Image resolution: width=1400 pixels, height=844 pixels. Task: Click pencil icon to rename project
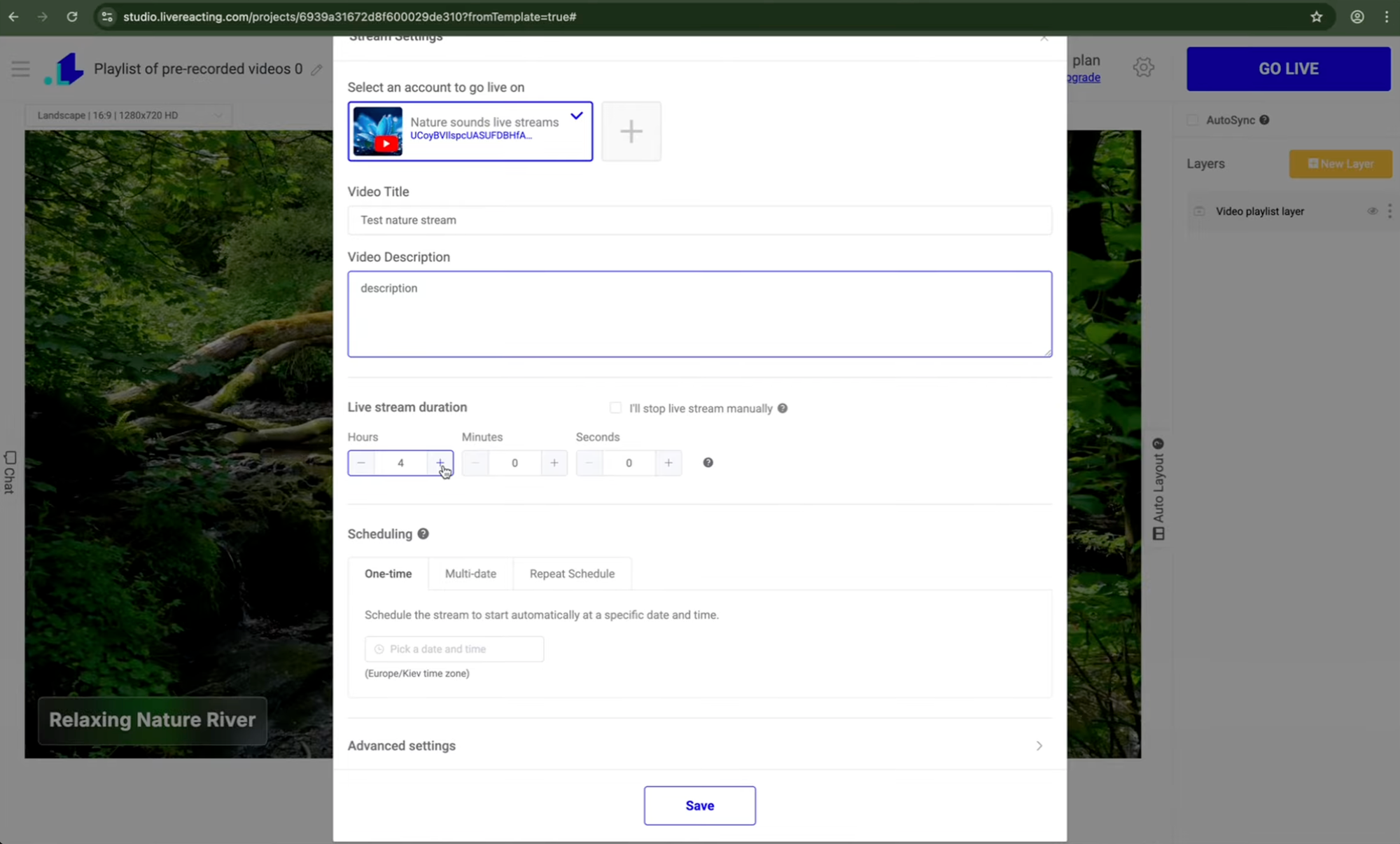point(317,69)
